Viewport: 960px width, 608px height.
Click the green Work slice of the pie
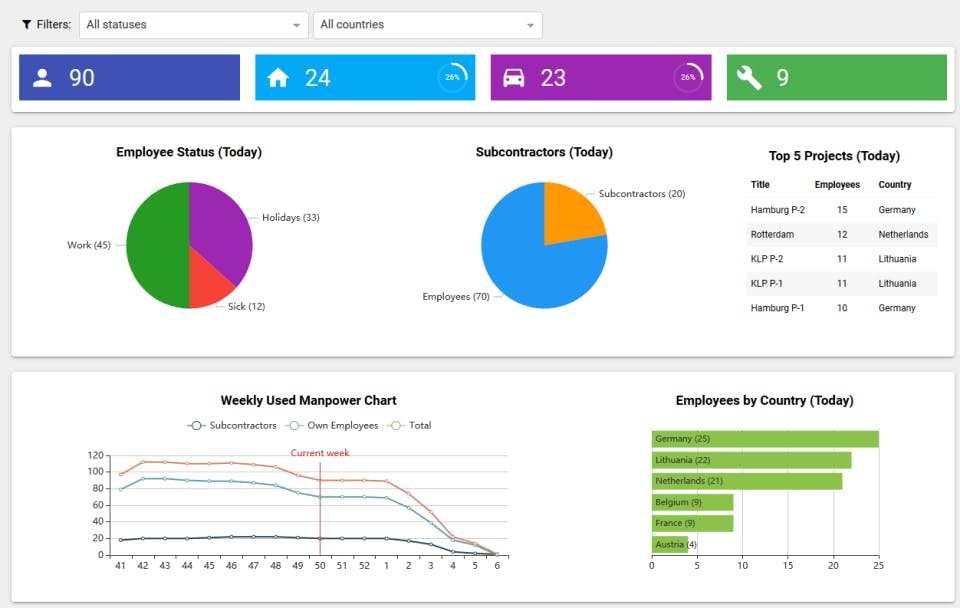point(156,245)
